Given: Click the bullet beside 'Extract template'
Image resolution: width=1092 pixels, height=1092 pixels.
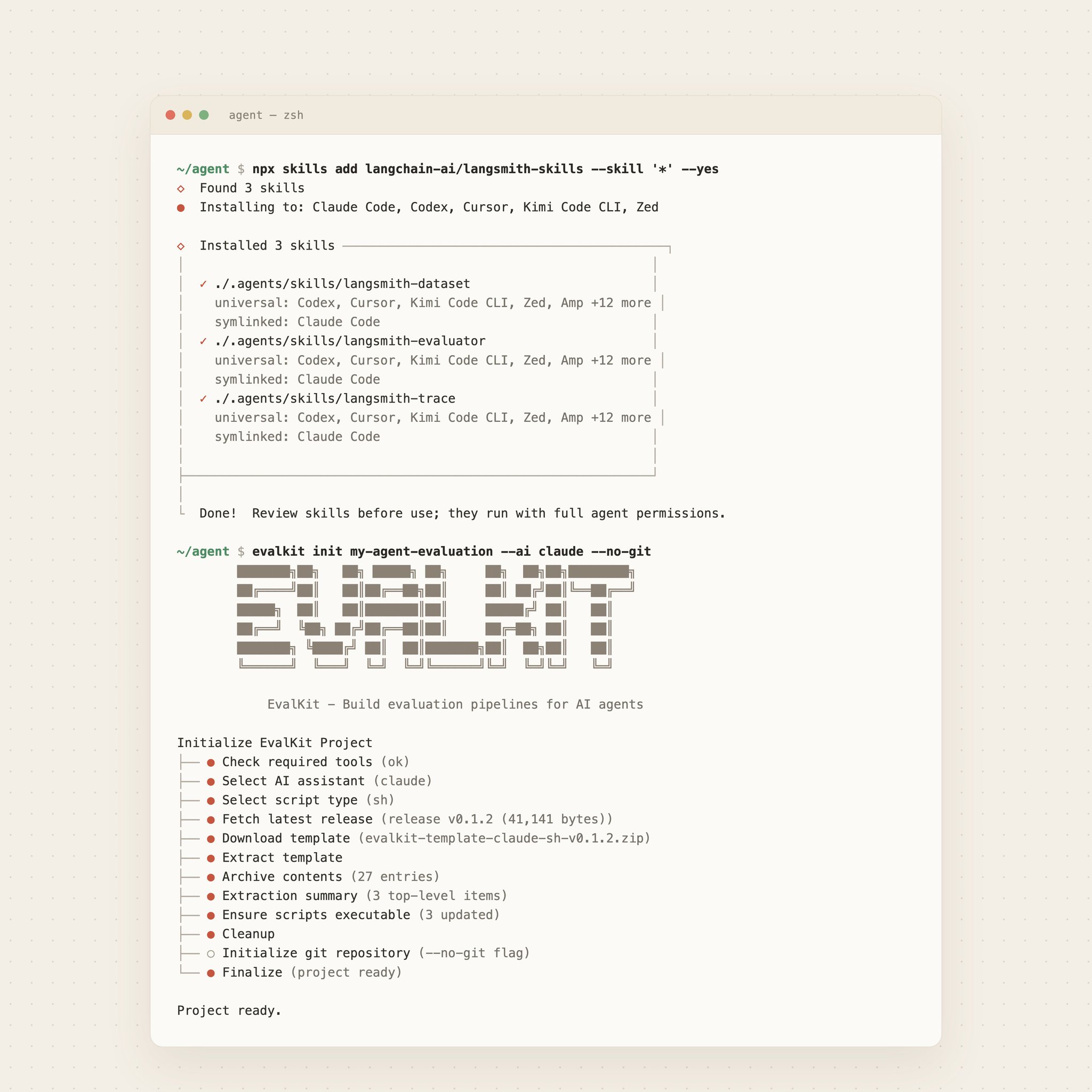Looking at the screenshot, I should click(211, 858).
